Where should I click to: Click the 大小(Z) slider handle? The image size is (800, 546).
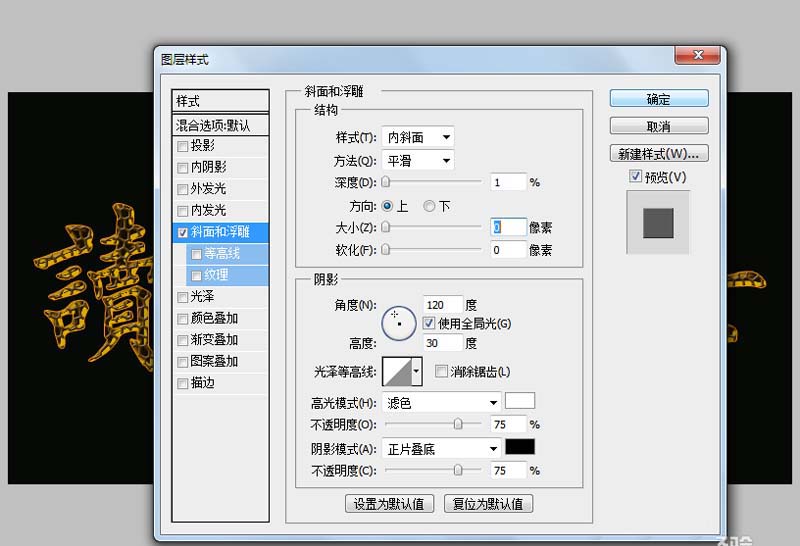[386, 227]
